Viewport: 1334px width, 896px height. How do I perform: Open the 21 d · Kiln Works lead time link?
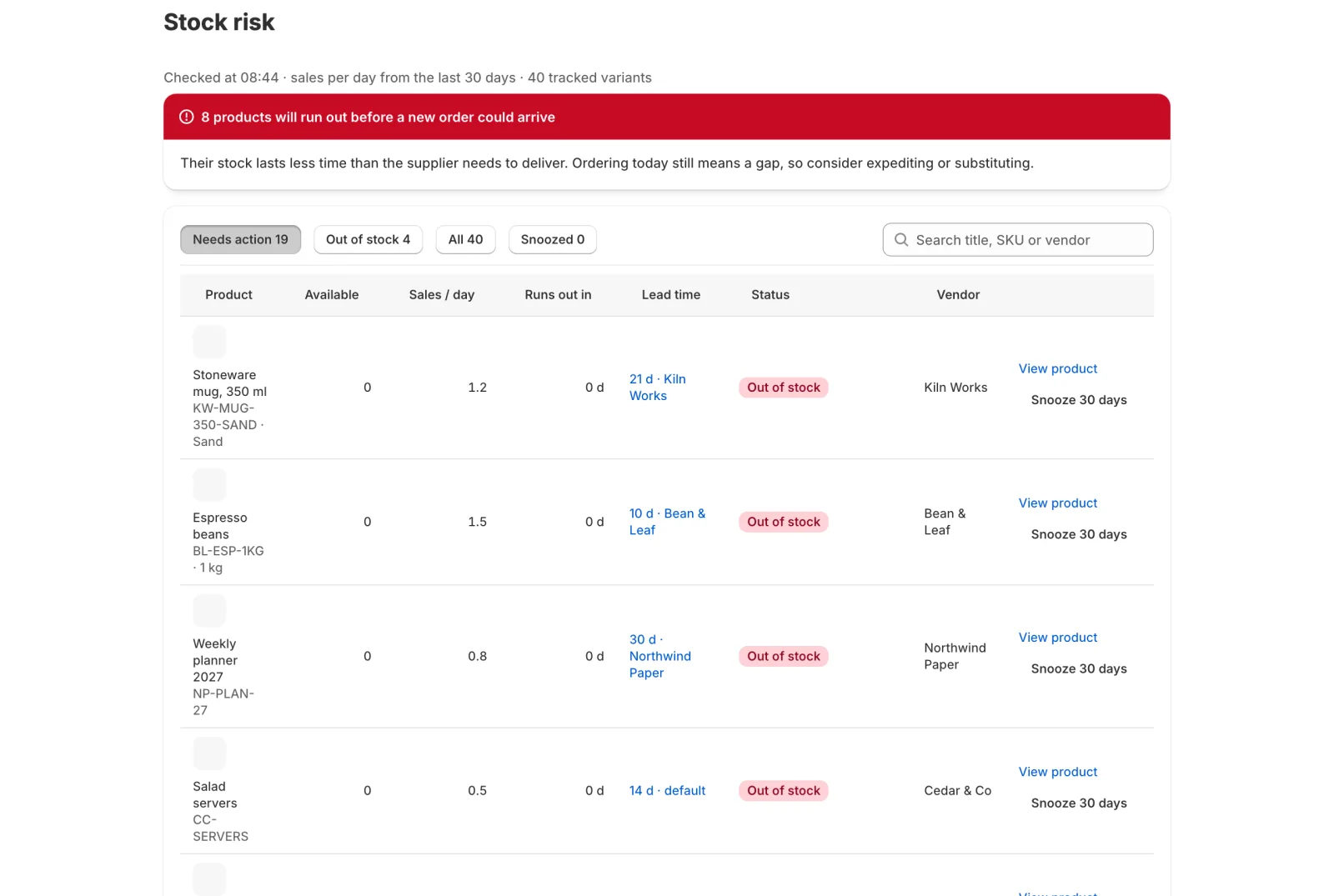click(658, 388)
